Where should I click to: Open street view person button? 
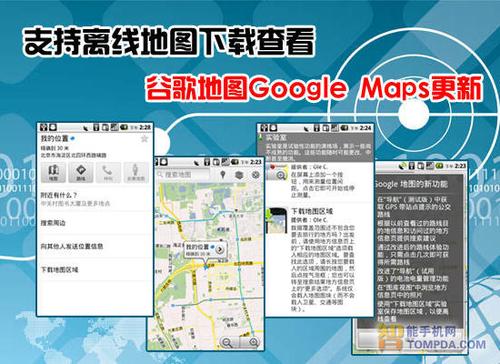[135, 172]
